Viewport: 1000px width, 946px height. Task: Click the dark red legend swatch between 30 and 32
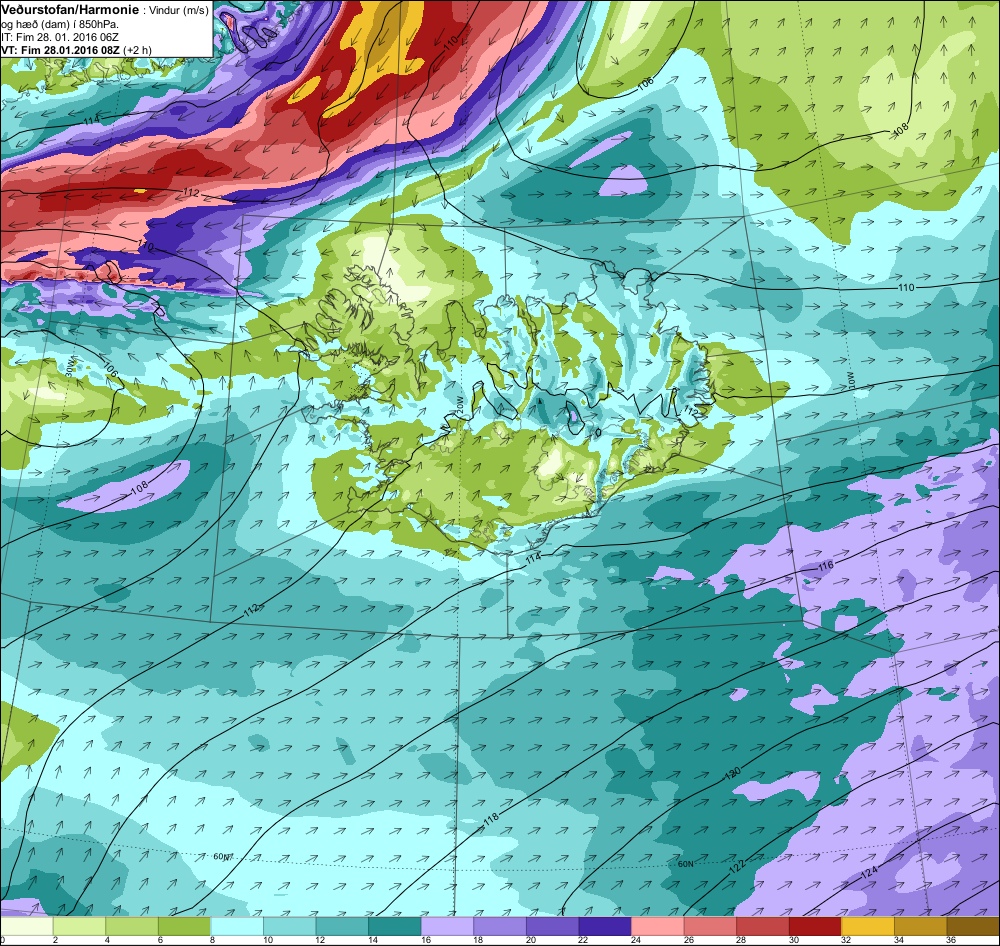point(816,926)
